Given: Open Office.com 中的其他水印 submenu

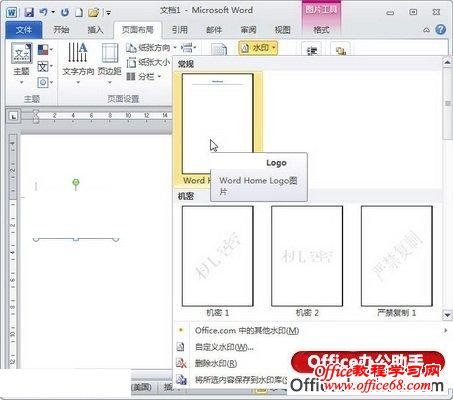Looking at the screenshot, I should click(312, 330).
